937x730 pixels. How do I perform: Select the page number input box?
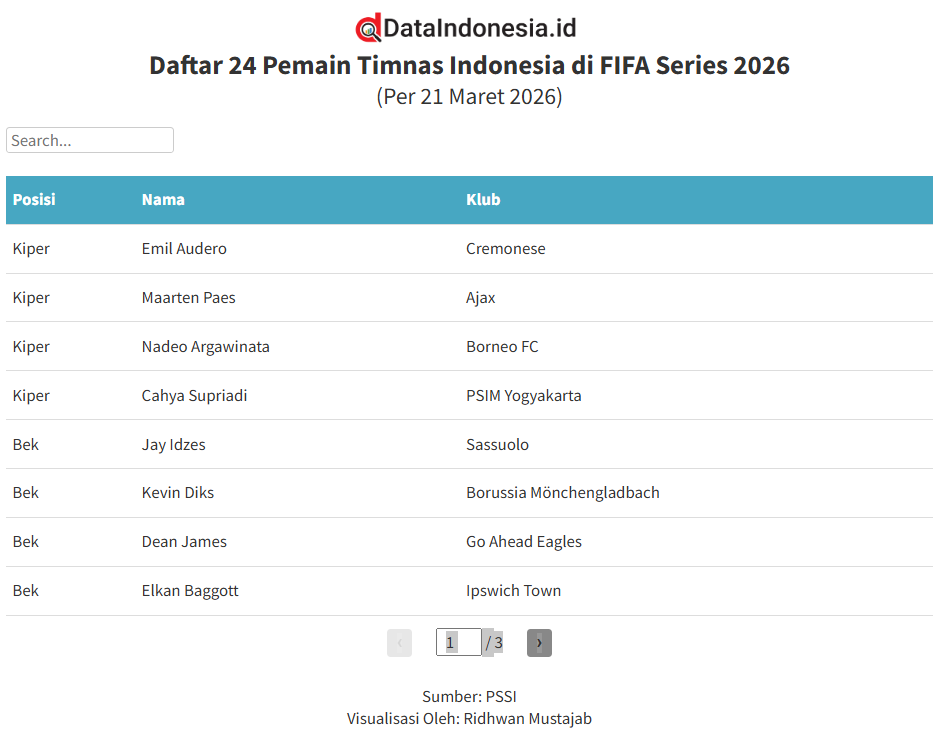[x=458, y=642]
